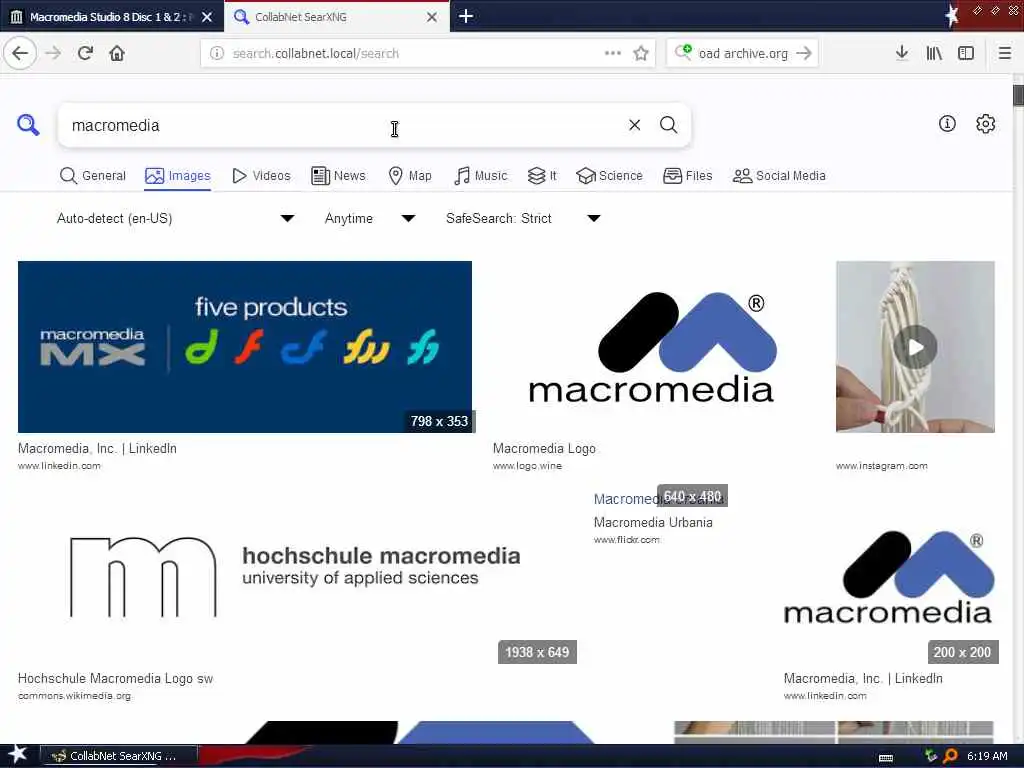Open the browser home page
The width and height of the screenshot is (1024, 768).
click(117, 53)
